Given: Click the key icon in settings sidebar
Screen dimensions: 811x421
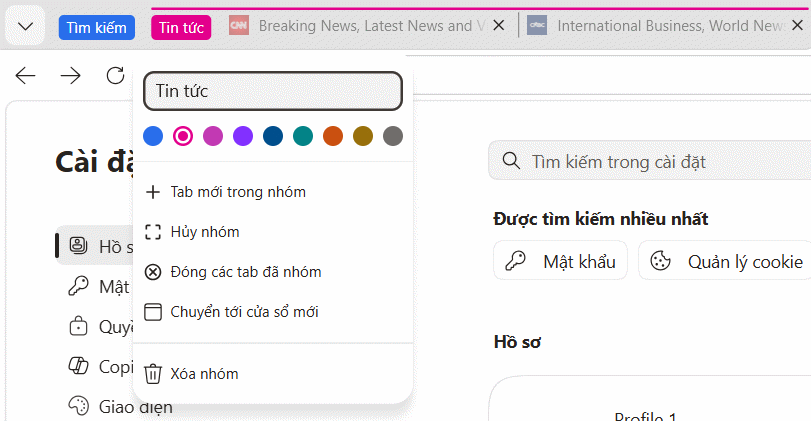Looking at the screenshot, I should (78, 285).
